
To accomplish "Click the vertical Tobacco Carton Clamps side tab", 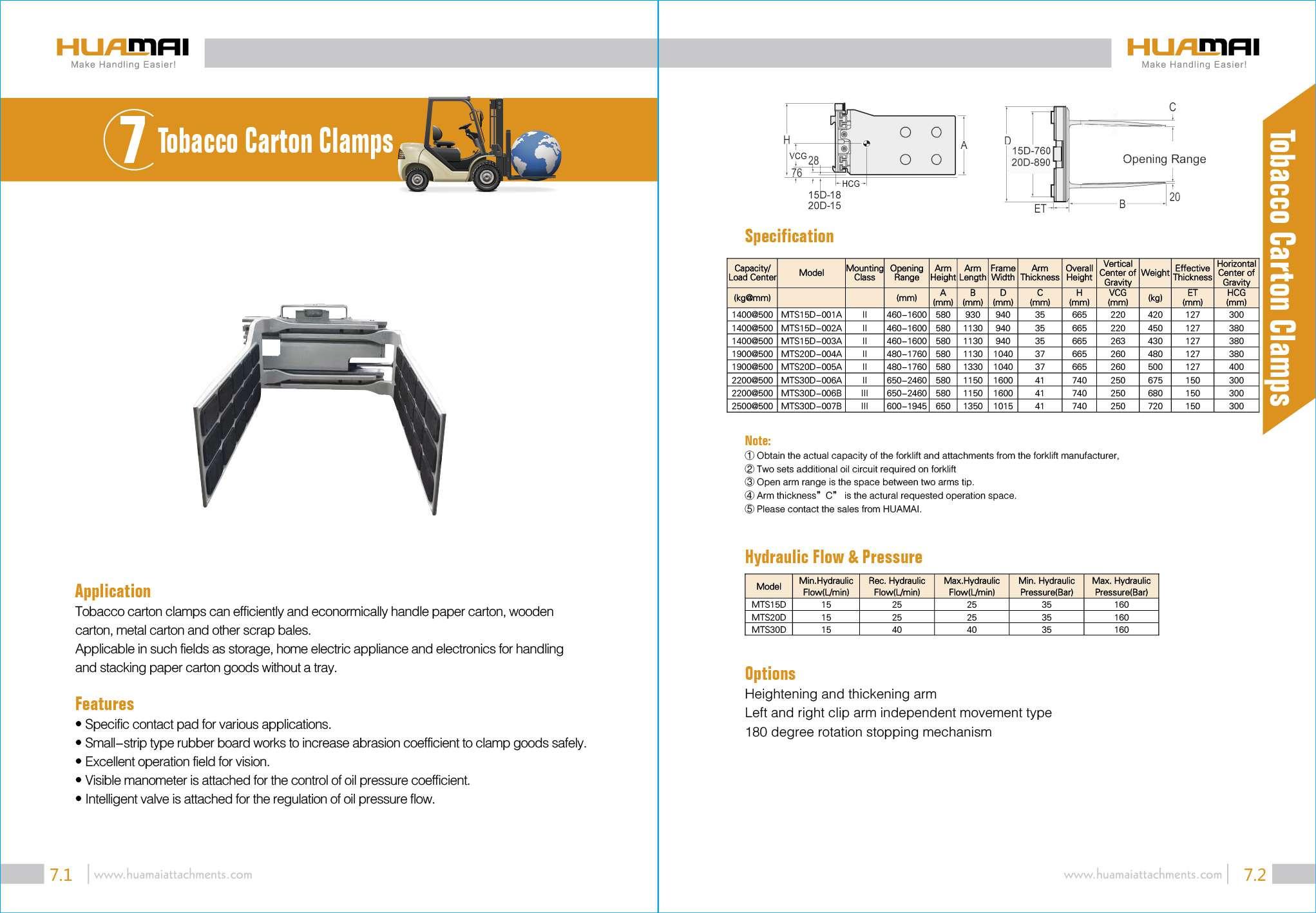I will [x=1281, y=267].
